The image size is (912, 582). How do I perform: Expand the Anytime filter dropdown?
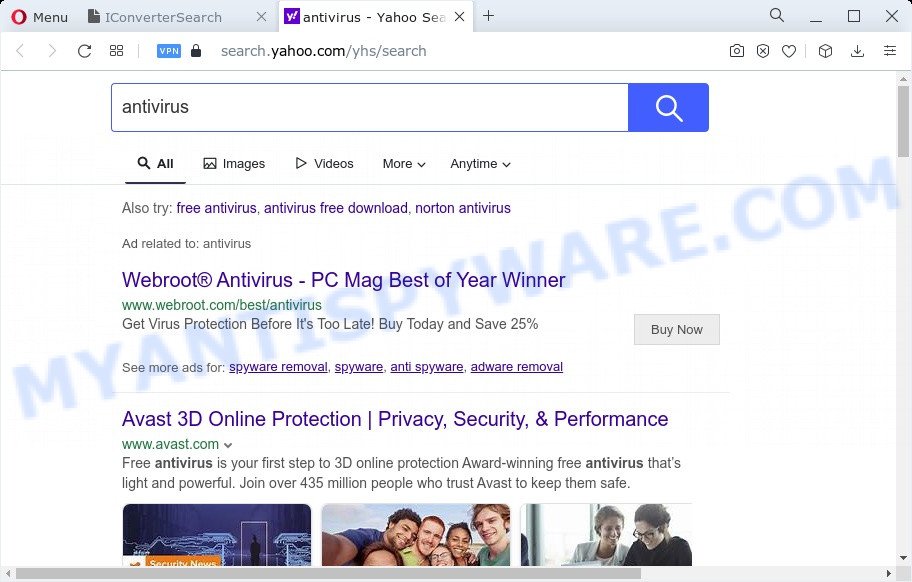tap(480, 164)
